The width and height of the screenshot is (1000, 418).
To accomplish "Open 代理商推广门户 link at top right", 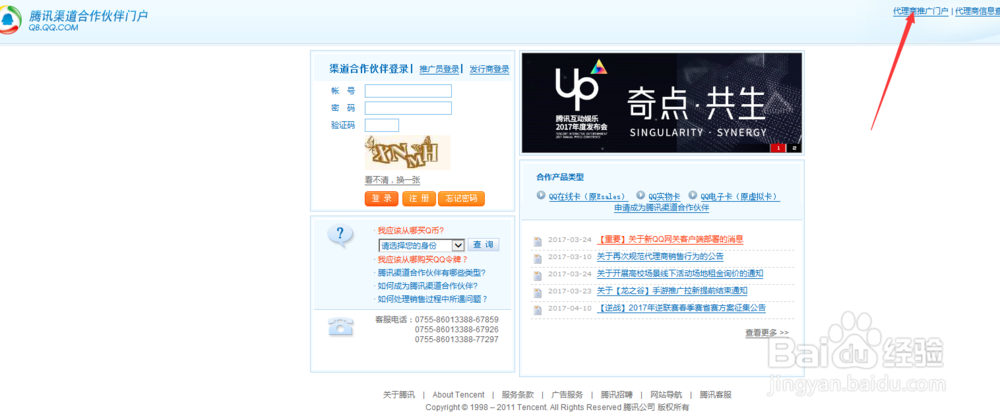I will click(x=920, y=11).
